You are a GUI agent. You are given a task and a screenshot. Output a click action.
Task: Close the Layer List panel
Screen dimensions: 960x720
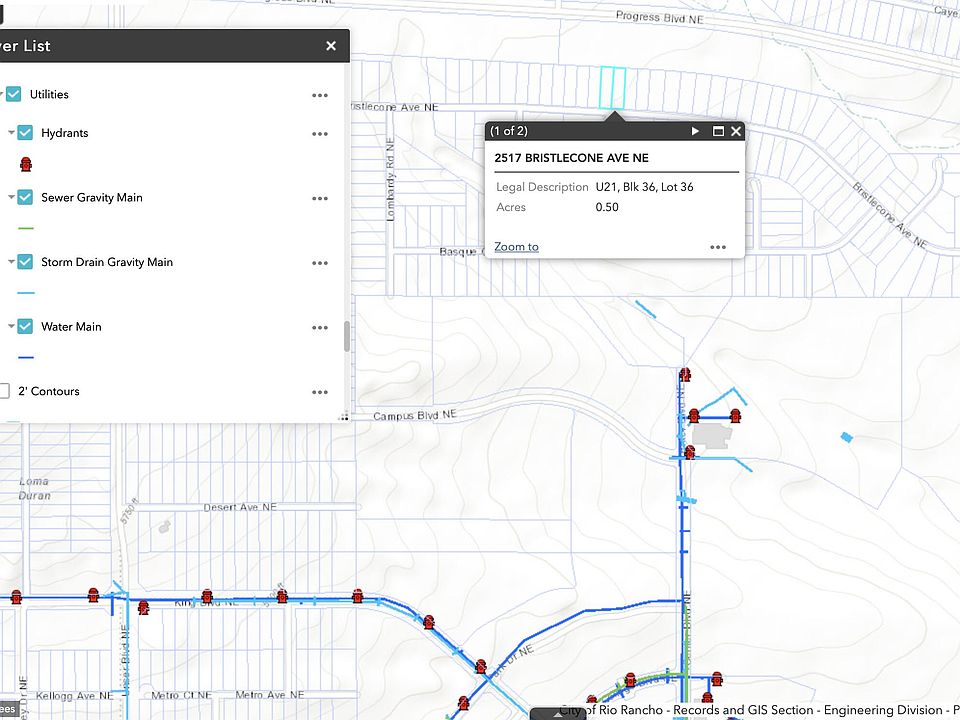[331, 45]
